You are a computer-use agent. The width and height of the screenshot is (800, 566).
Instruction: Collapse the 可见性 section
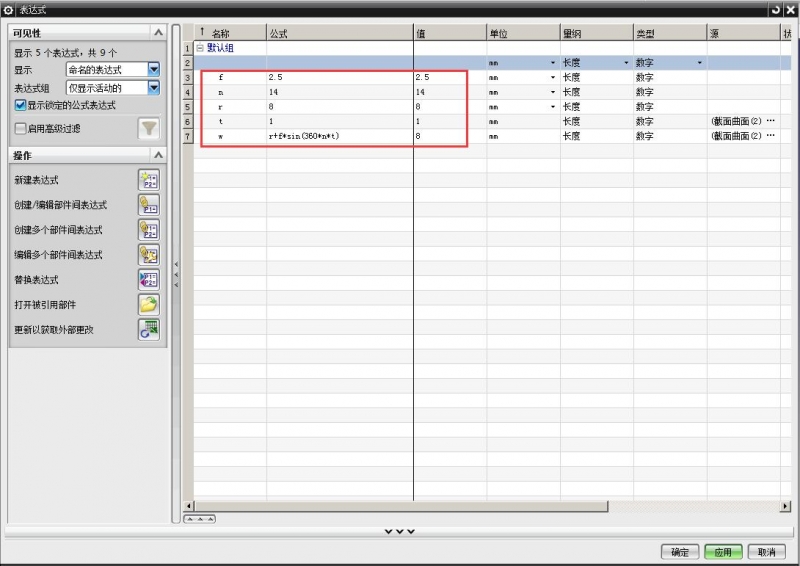(x=159, y=33)
